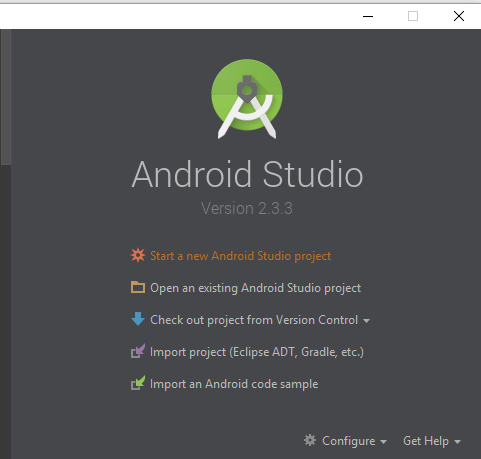Click the green arrow Import code sample icon

coord(138,383)
